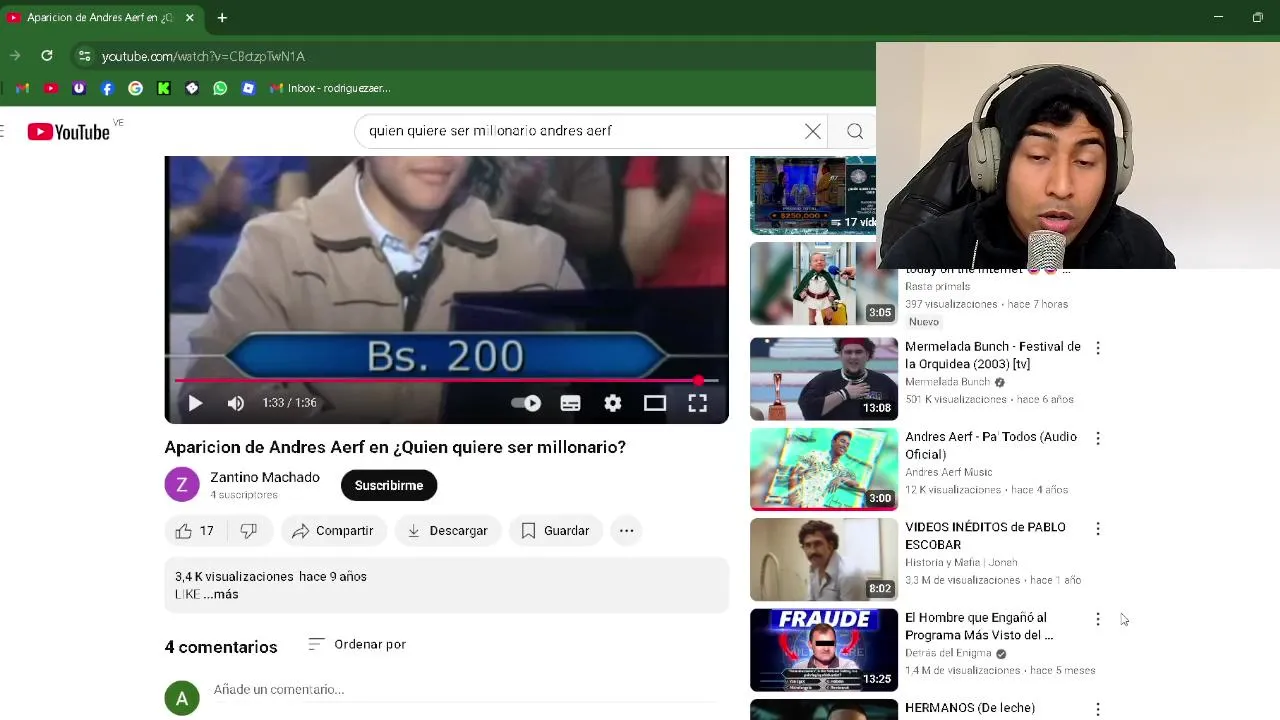This screenshot has height=720, width=1280.
Task: Download video with Descargar
Action: (x=447, y=531)
